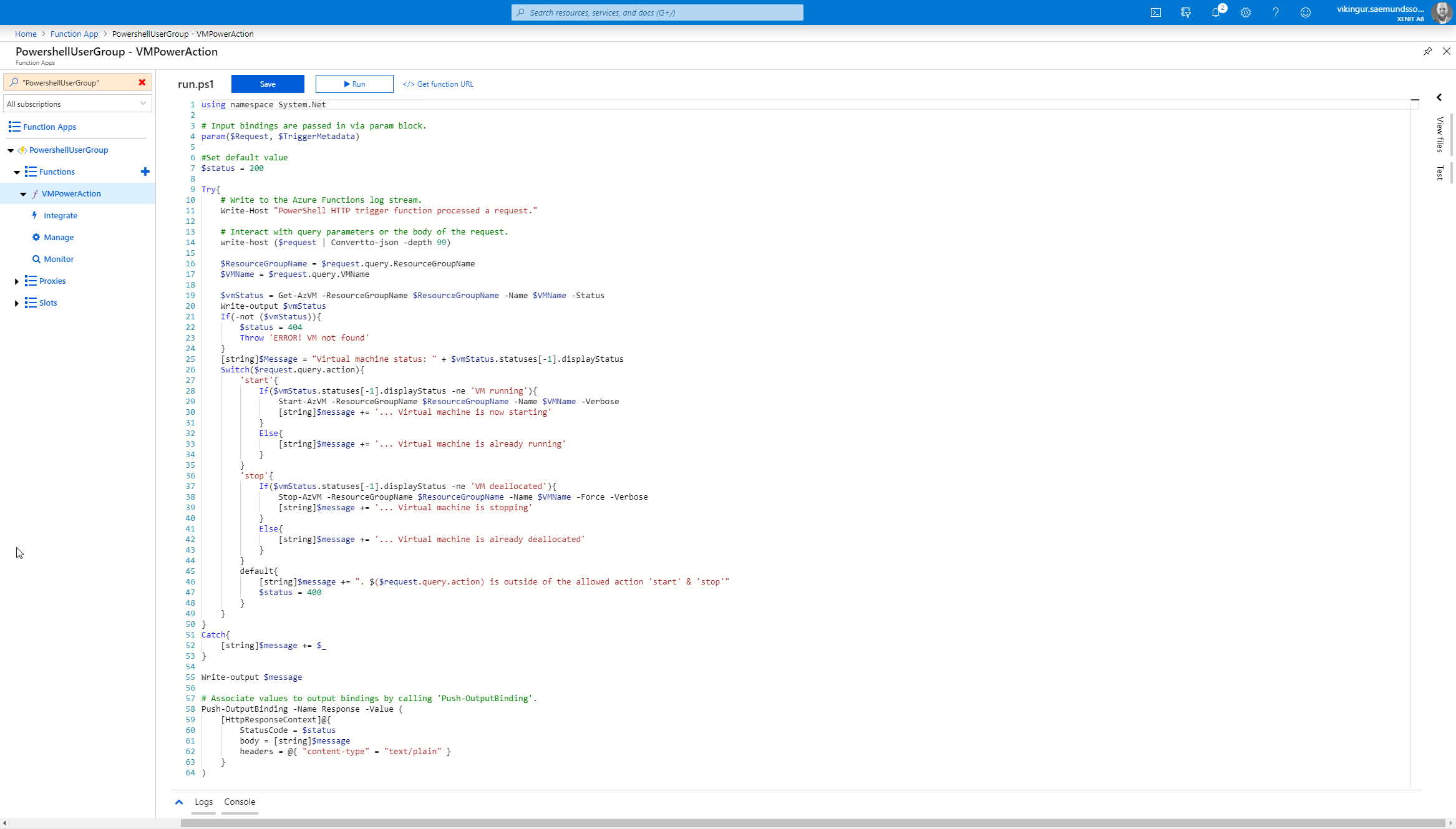Viewport: 1456px width, 829px height.
Task: Click code line 7 '$status = 200'
Action: (x=232, y=168)
